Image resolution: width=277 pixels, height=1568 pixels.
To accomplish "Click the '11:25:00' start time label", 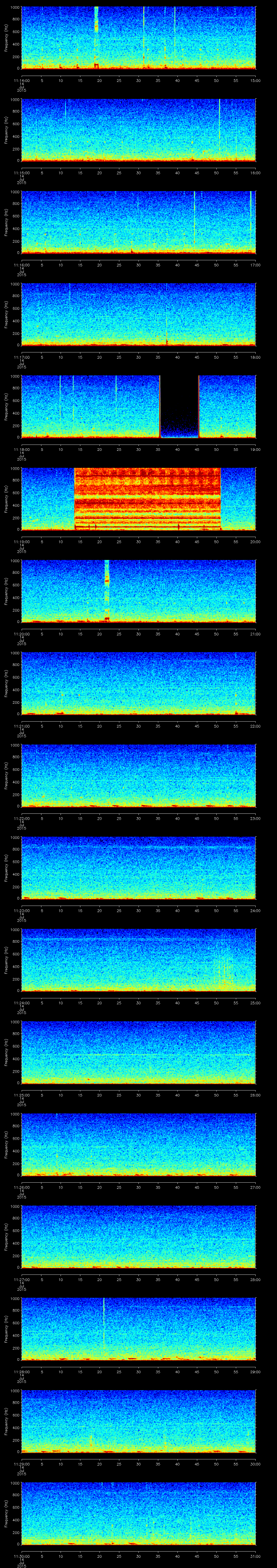I will (21, 1095).
